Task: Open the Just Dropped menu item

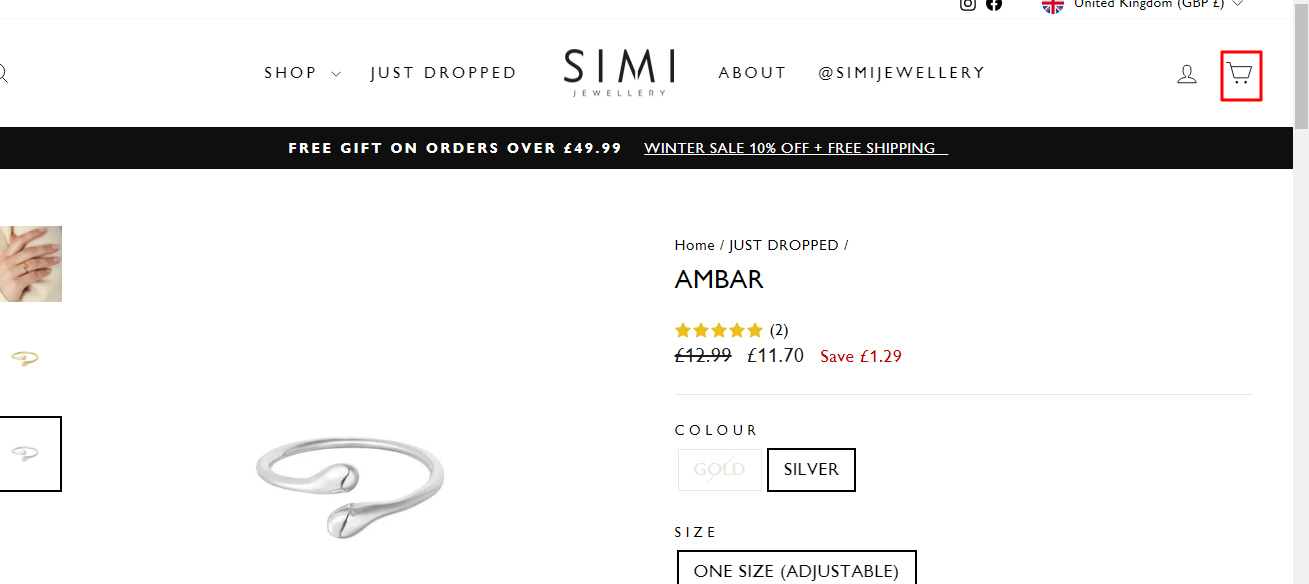Action: 443,73
